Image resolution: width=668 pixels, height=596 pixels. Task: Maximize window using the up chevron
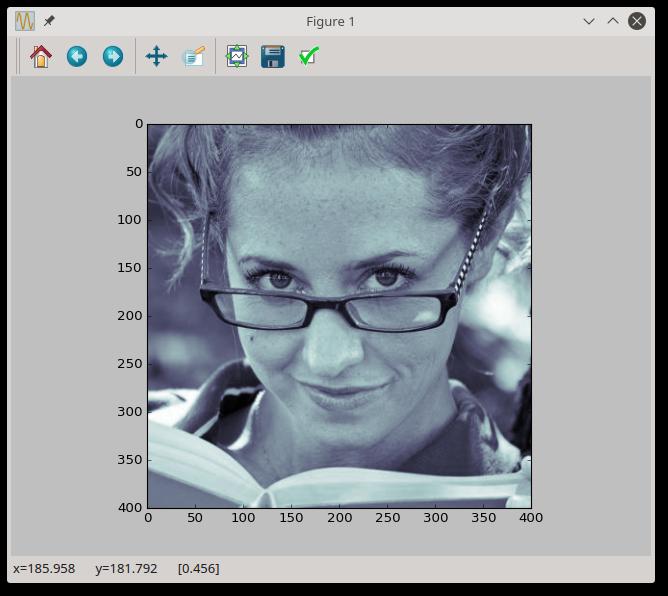[x=613, y=21]
